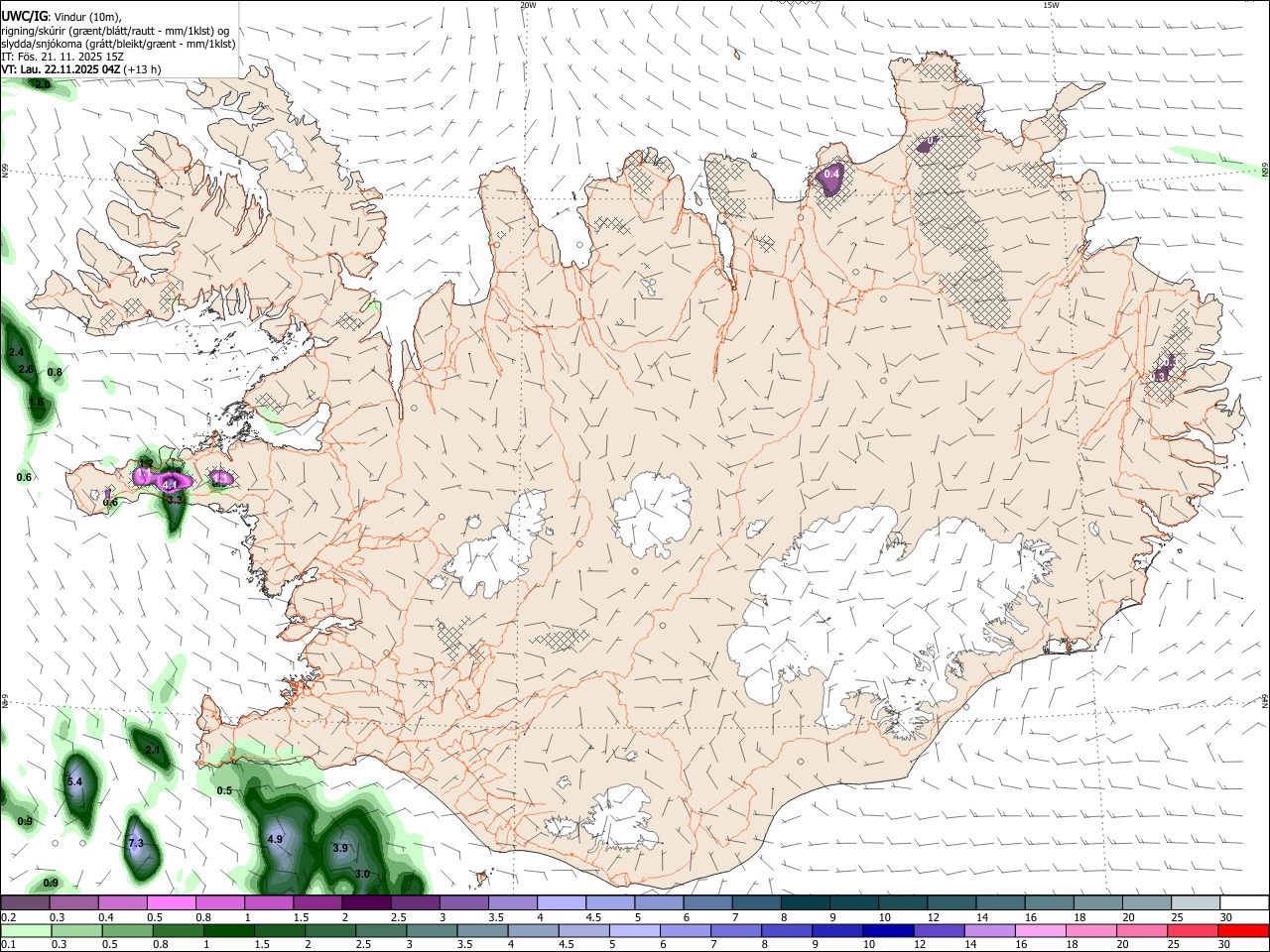Pick the 0.1 pale green swatch in the rain scale
Screen dimensions: 1270x952
pos(26,930)
